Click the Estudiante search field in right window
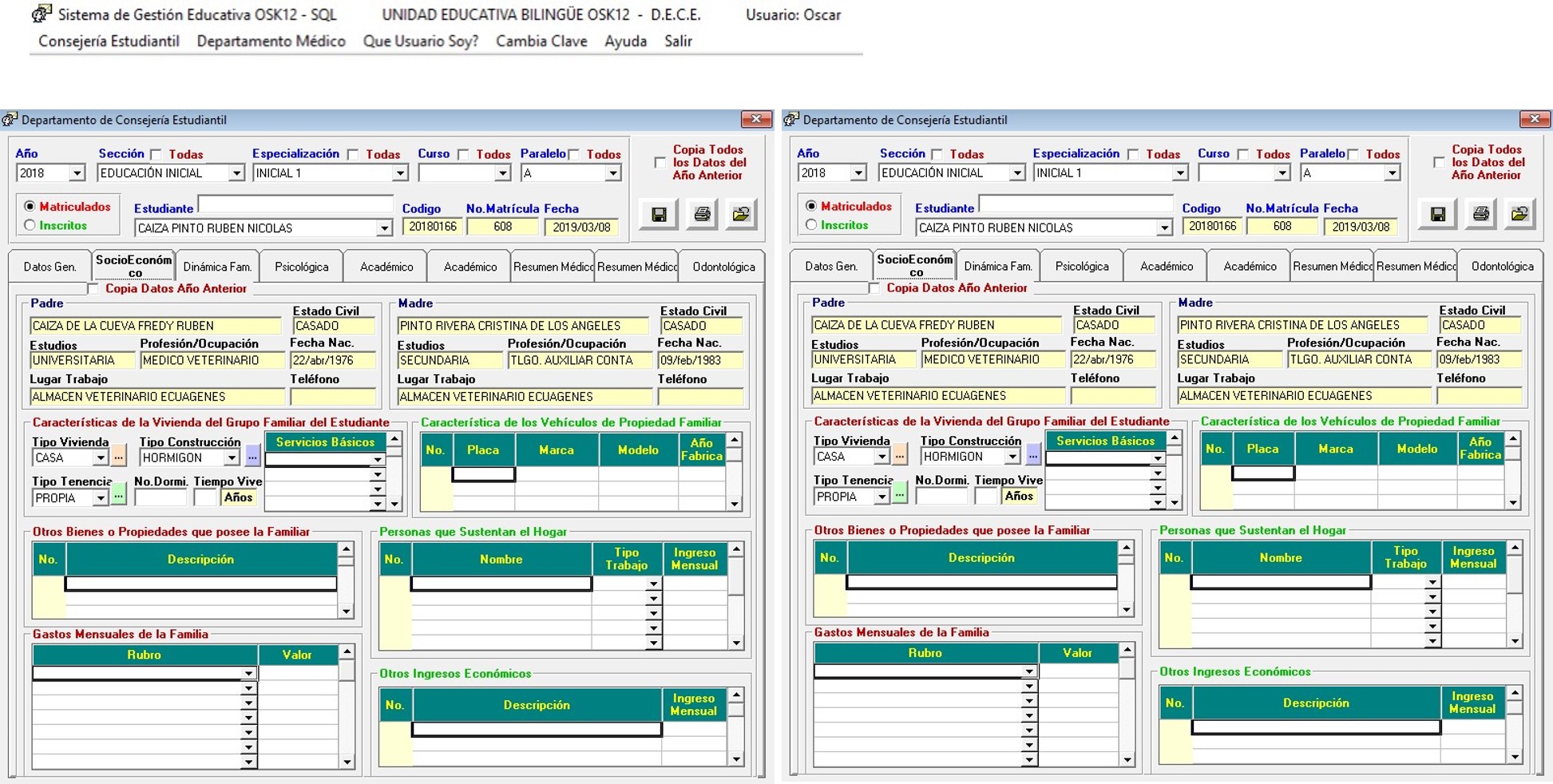This screenshot has height=784, width=1553. pos(1075,204)
